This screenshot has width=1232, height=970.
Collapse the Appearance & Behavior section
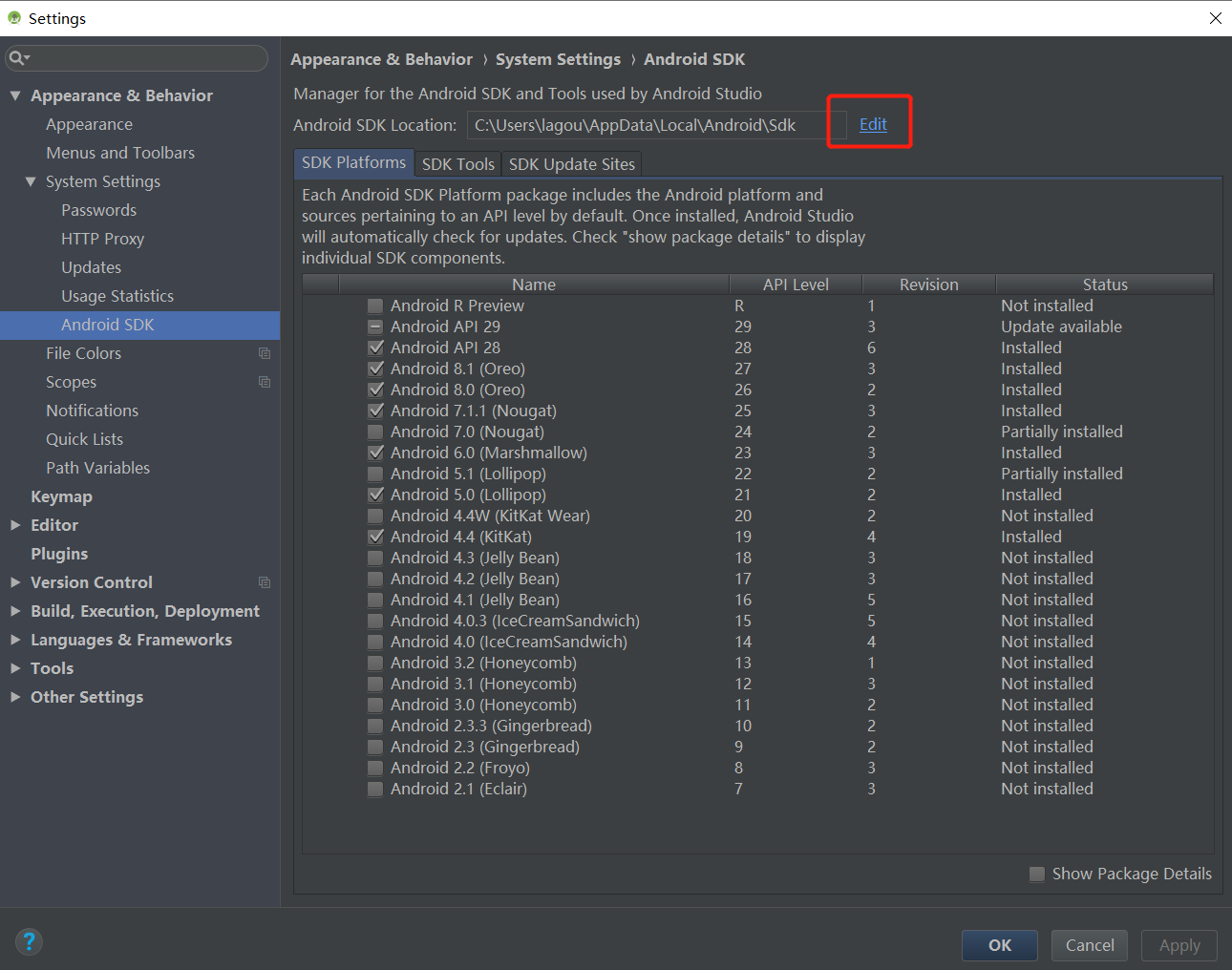point(15,95)
